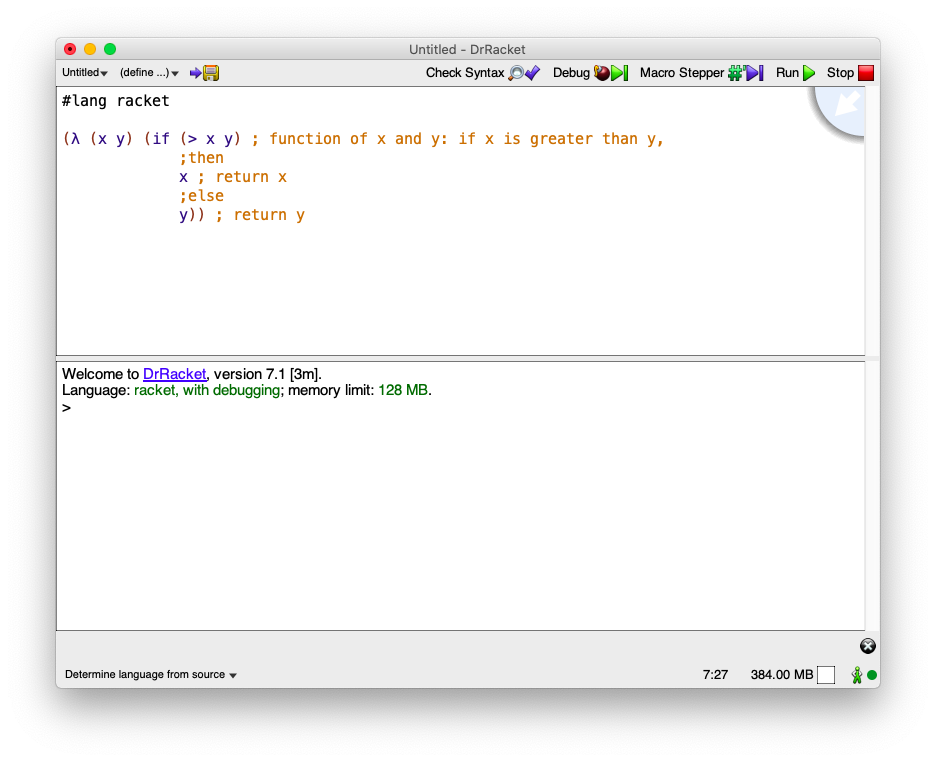This screenshot has height=762, width=936.
Task: Click the 7:27 cursor position indicator
Action: 715,675
